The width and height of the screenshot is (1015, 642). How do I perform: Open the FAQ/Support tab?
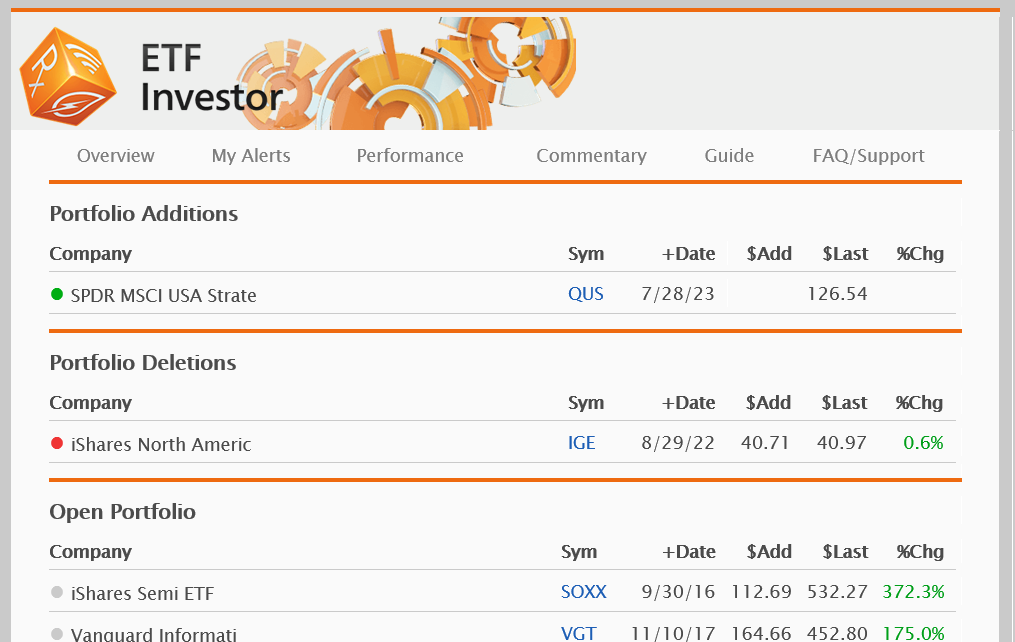(x=869, y=156)
